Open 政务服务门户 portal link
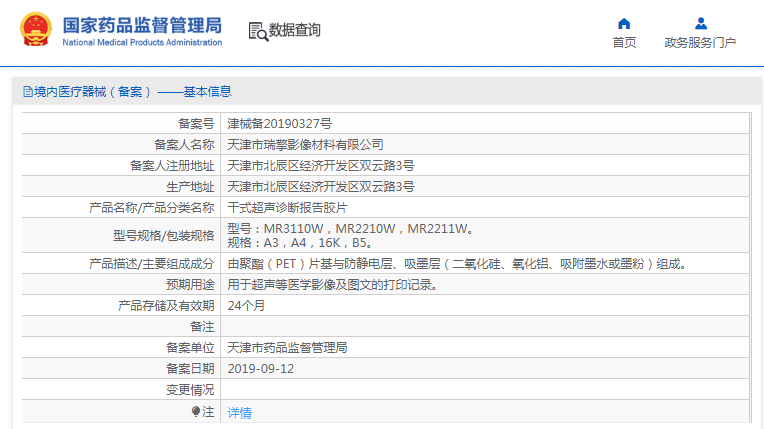 coord(700,42)
